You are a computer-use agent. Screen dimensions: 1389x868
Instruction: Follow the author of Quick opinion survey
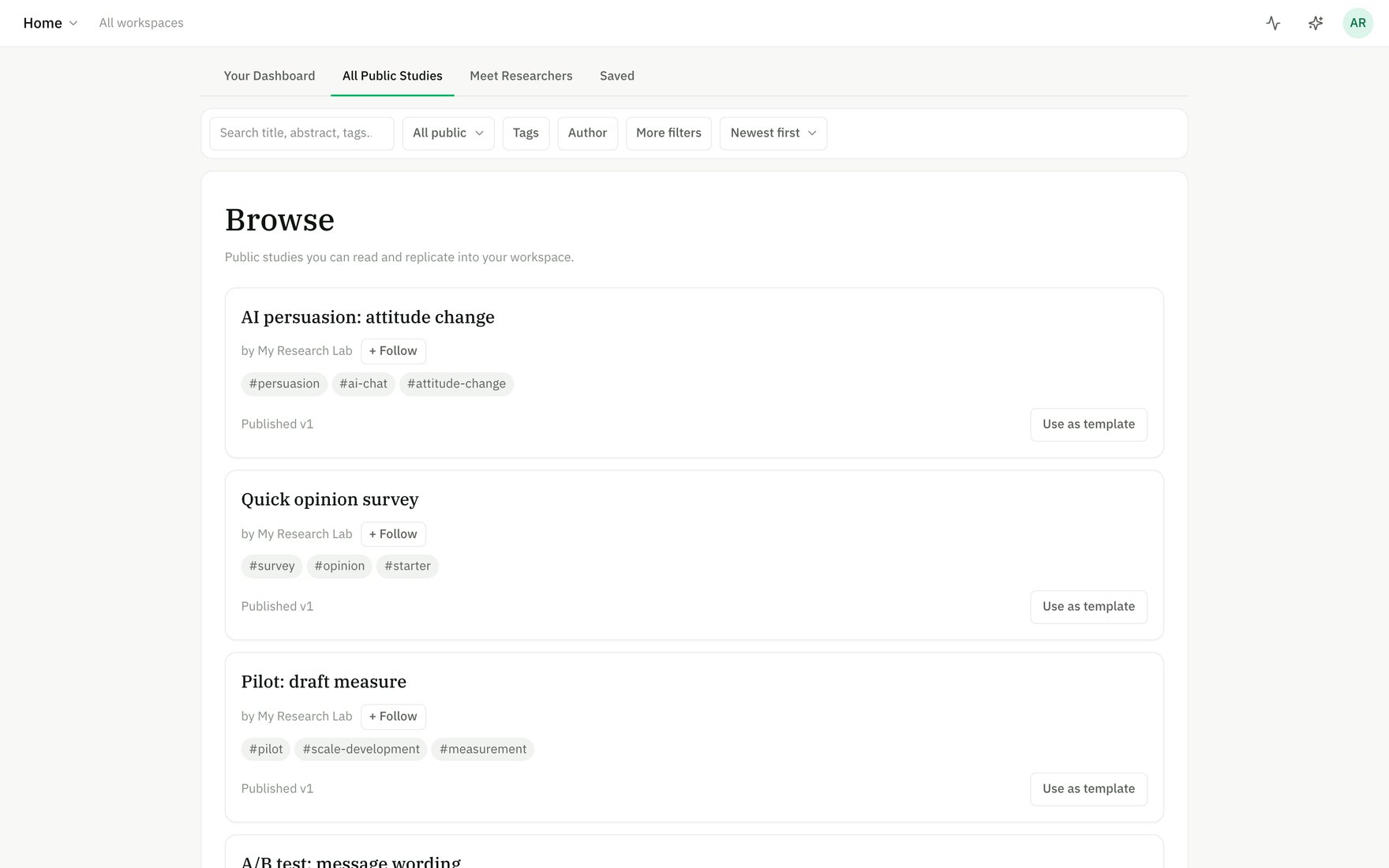[393, 534]
